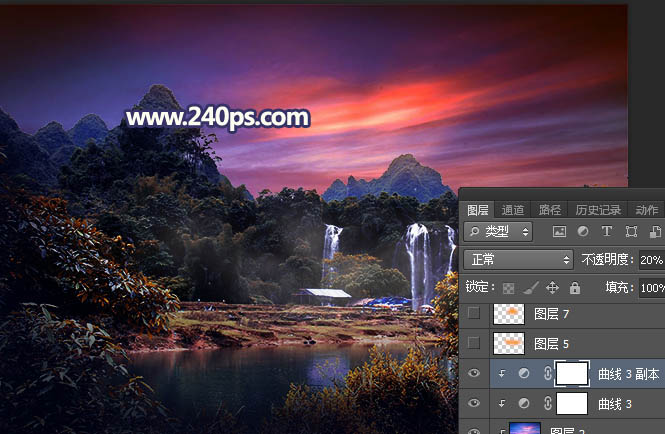Select the 图层 5 layer name
This screenshot has width=665, height=434.
tap(551, 344)
